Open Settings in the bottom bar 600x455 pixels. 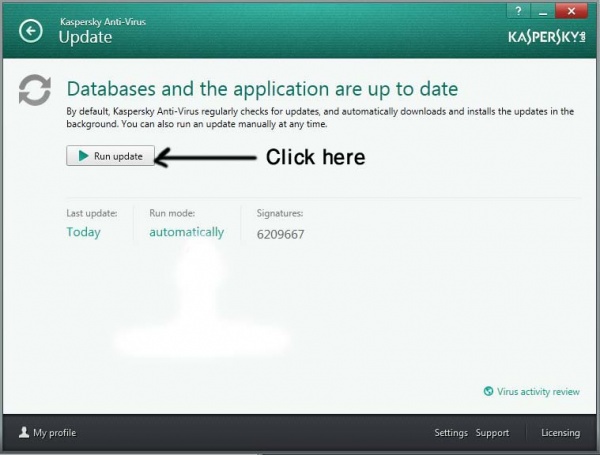451,433
